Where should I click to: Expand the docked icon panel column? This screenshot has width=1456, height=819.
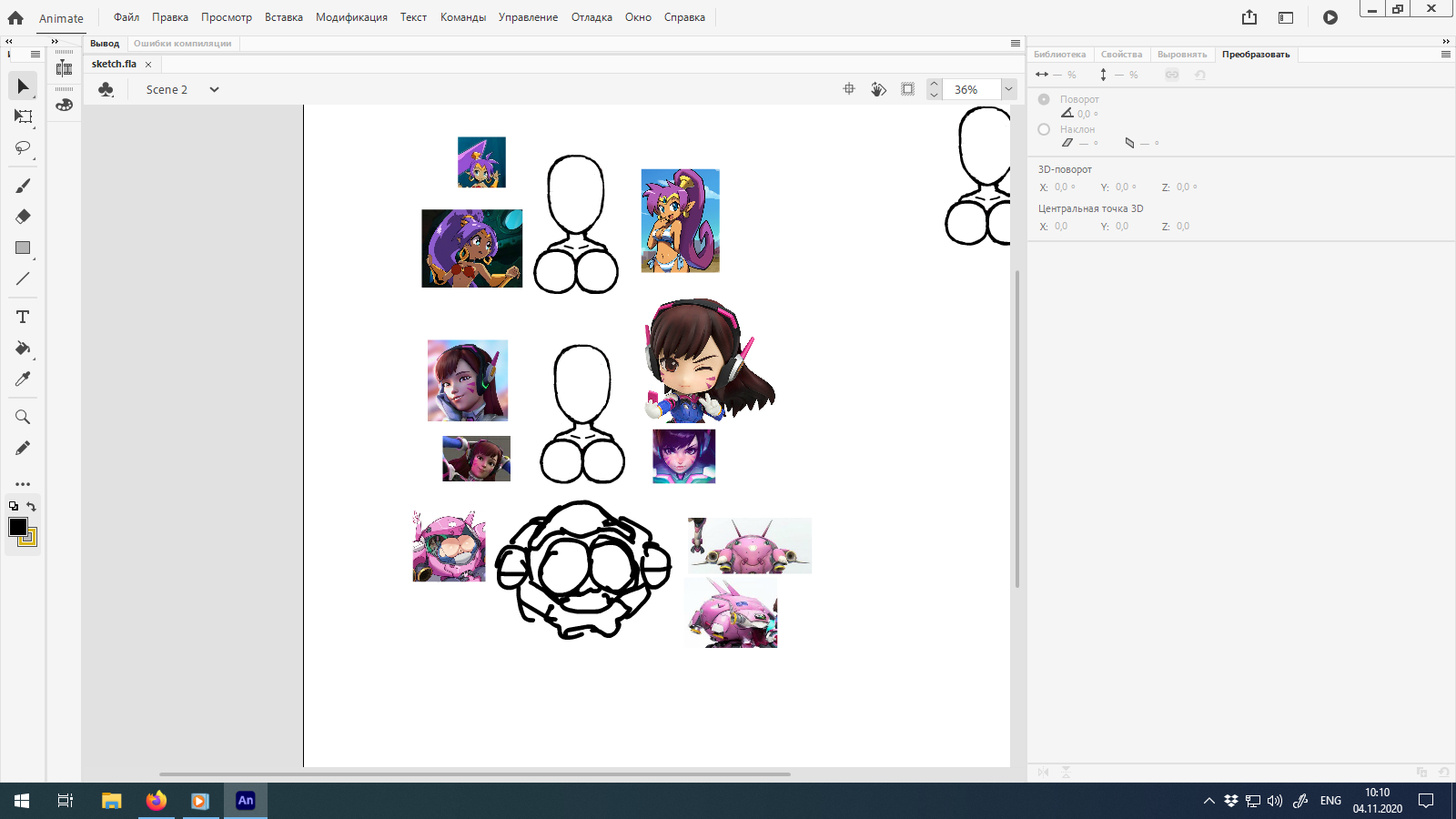pos(55,41)
